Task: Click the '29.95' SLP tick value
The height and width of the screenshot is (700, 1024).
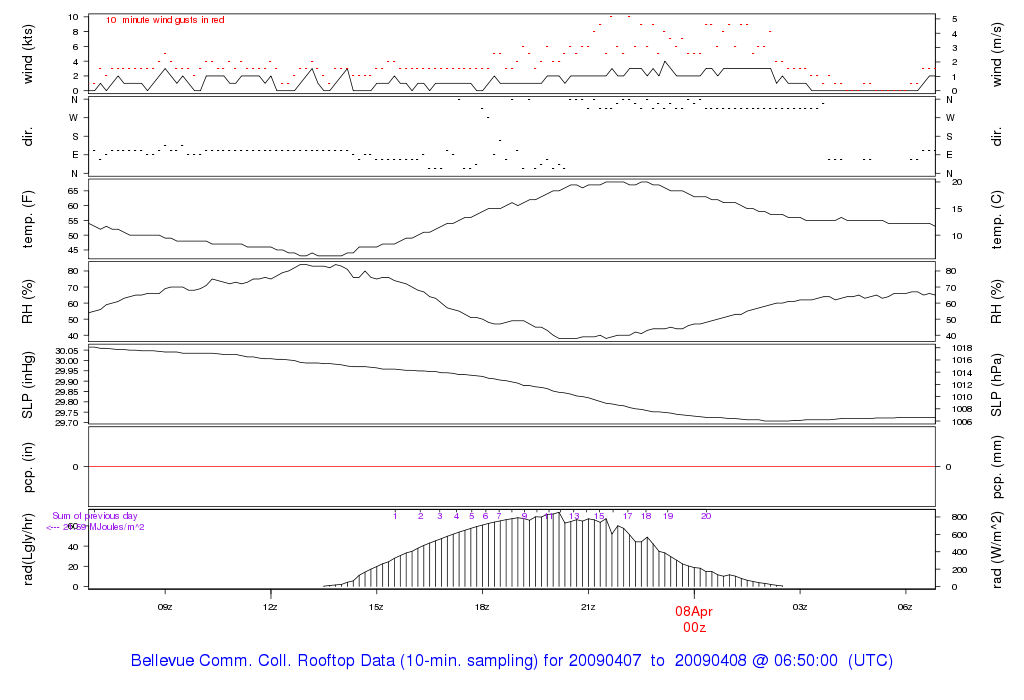Action: [67, 371]
